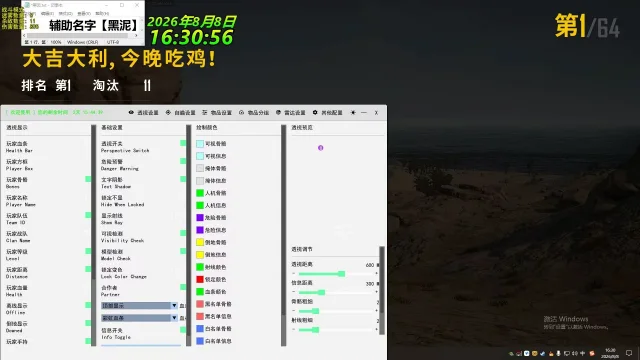Toggle the Danger Warning switch
640x360 pixels.
tap(183, 161)
